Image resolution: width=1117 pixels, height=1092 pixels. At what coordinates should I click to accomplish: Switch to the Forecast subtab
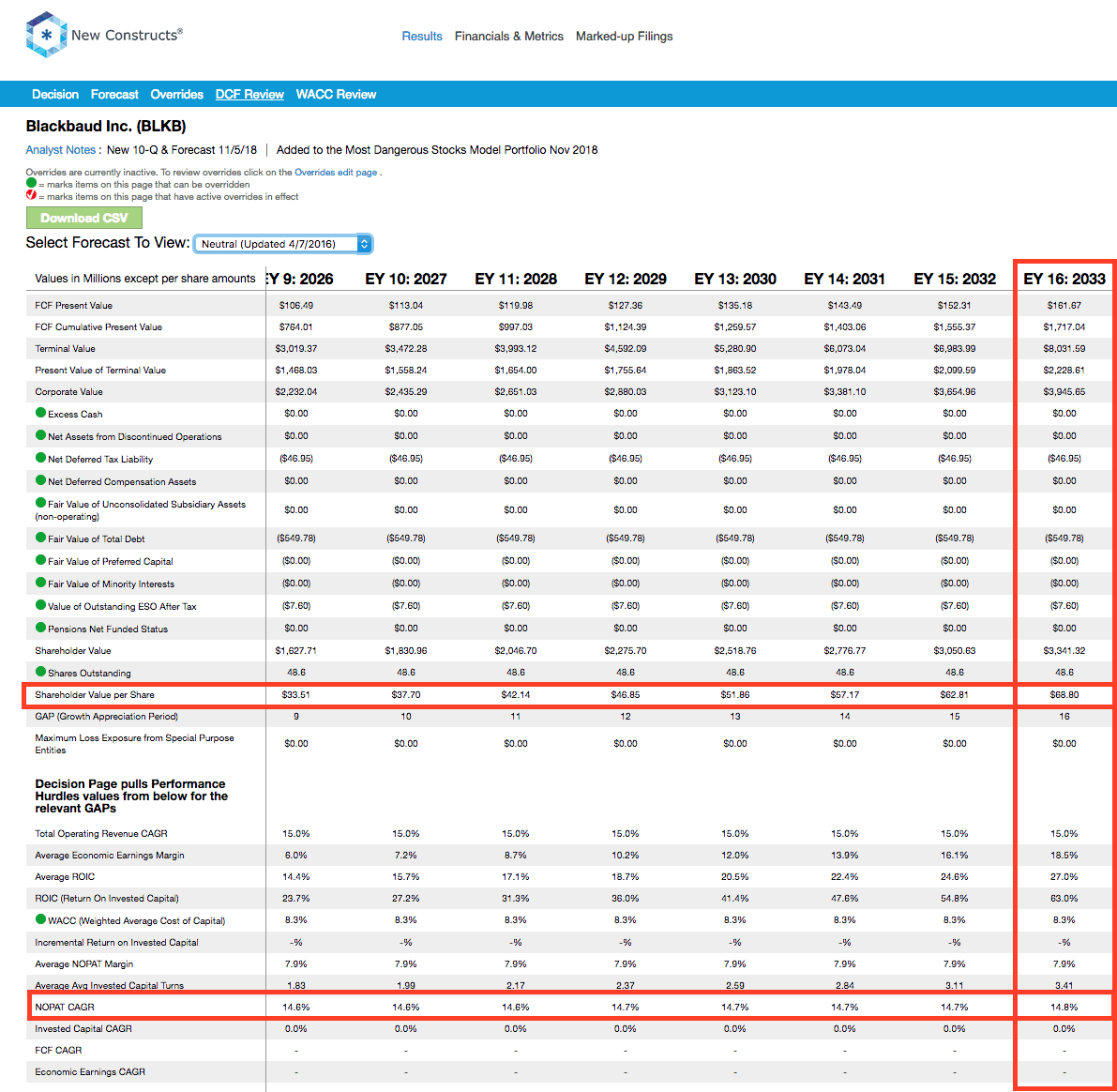(x=114, y=94)
